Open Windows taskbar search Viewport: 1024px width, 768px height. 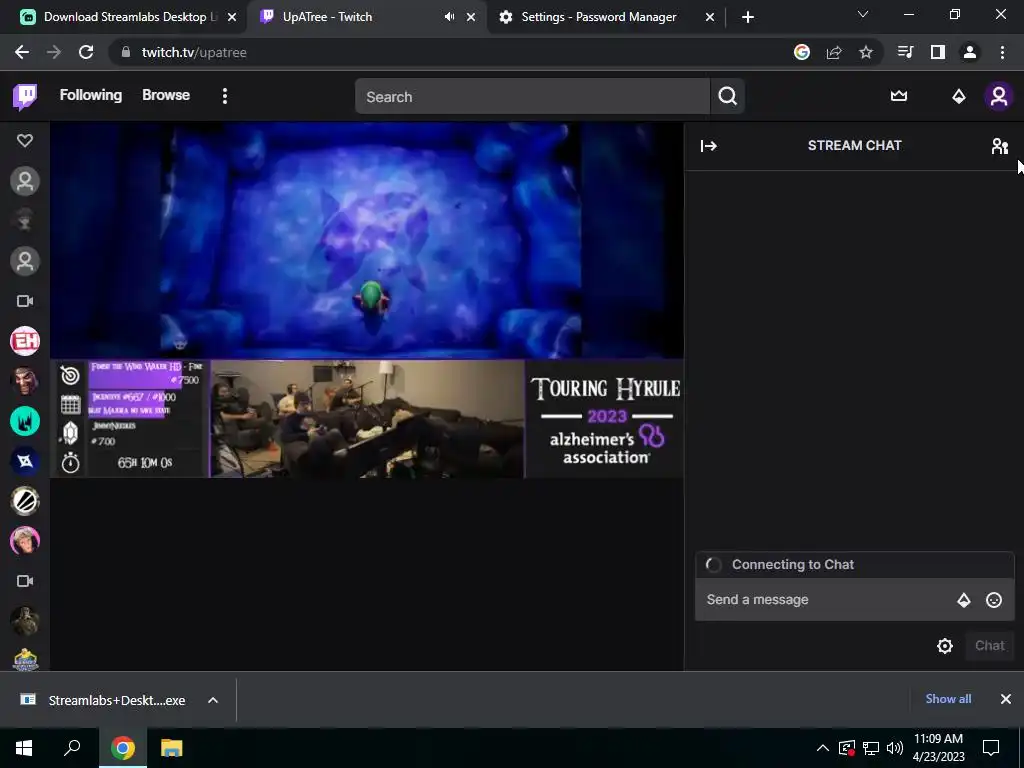pyautogui.click(x=72, y=748)
